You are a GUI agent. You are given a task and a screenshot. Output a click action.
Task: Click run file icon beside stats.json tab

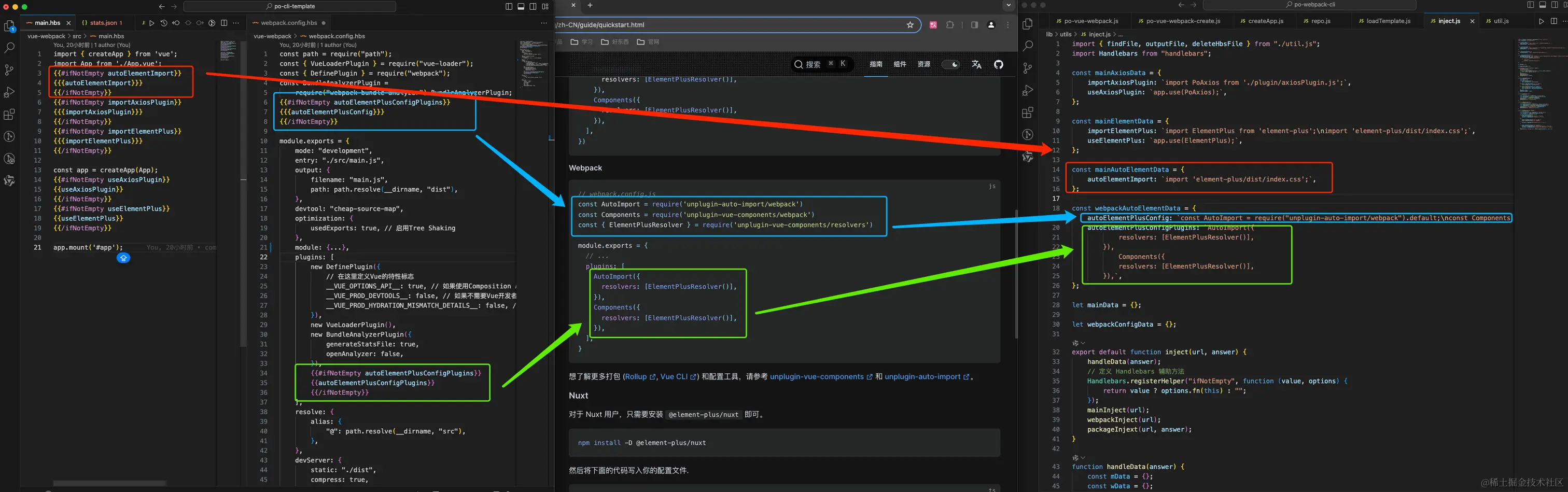(151, 23)
